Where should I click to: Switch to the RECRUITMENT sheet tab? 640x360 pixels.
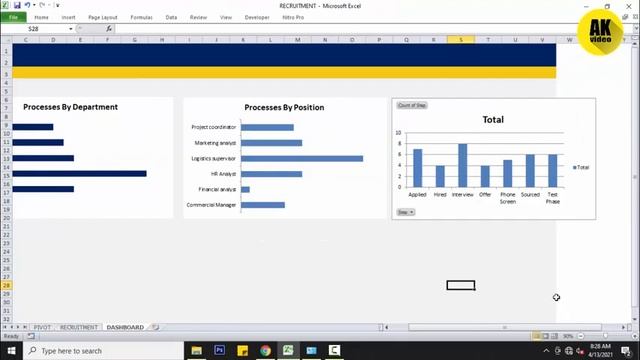(x=79, y=327)
